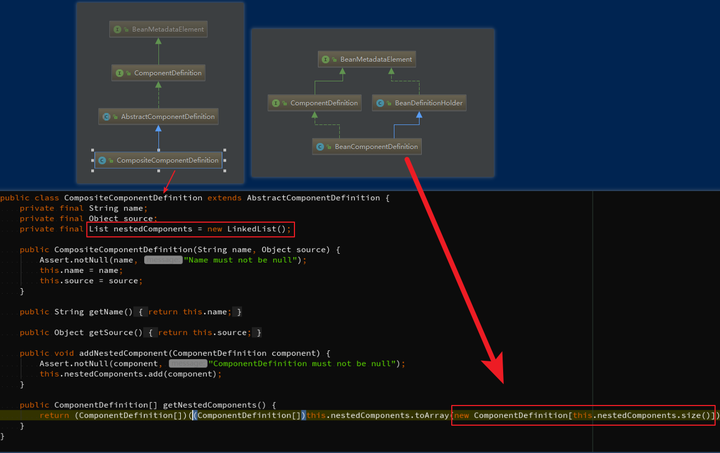Image resolution: width=720 pixels, height=453 pixels.
Task: Click 'new ComponentDefinition[' in the toArray argument
Action: click(513, 415)
